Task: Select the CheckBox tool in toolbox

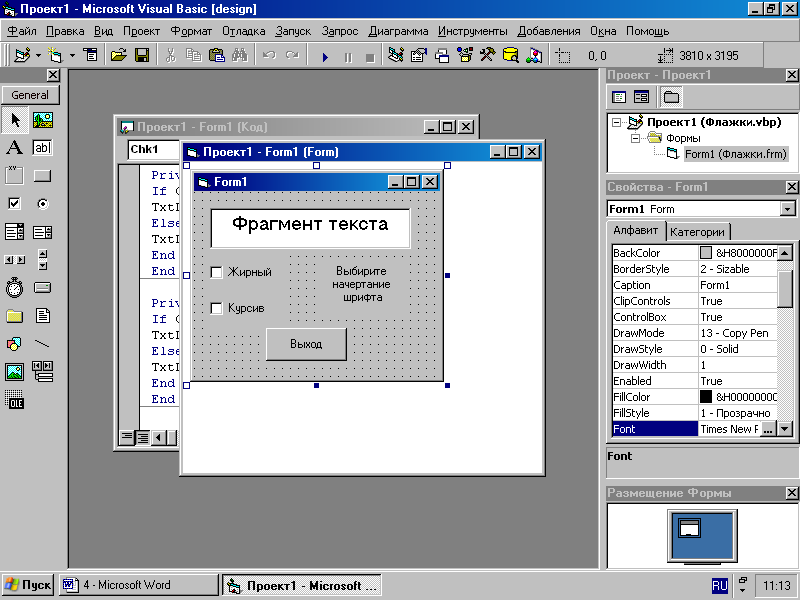Action: click(14, 204)
